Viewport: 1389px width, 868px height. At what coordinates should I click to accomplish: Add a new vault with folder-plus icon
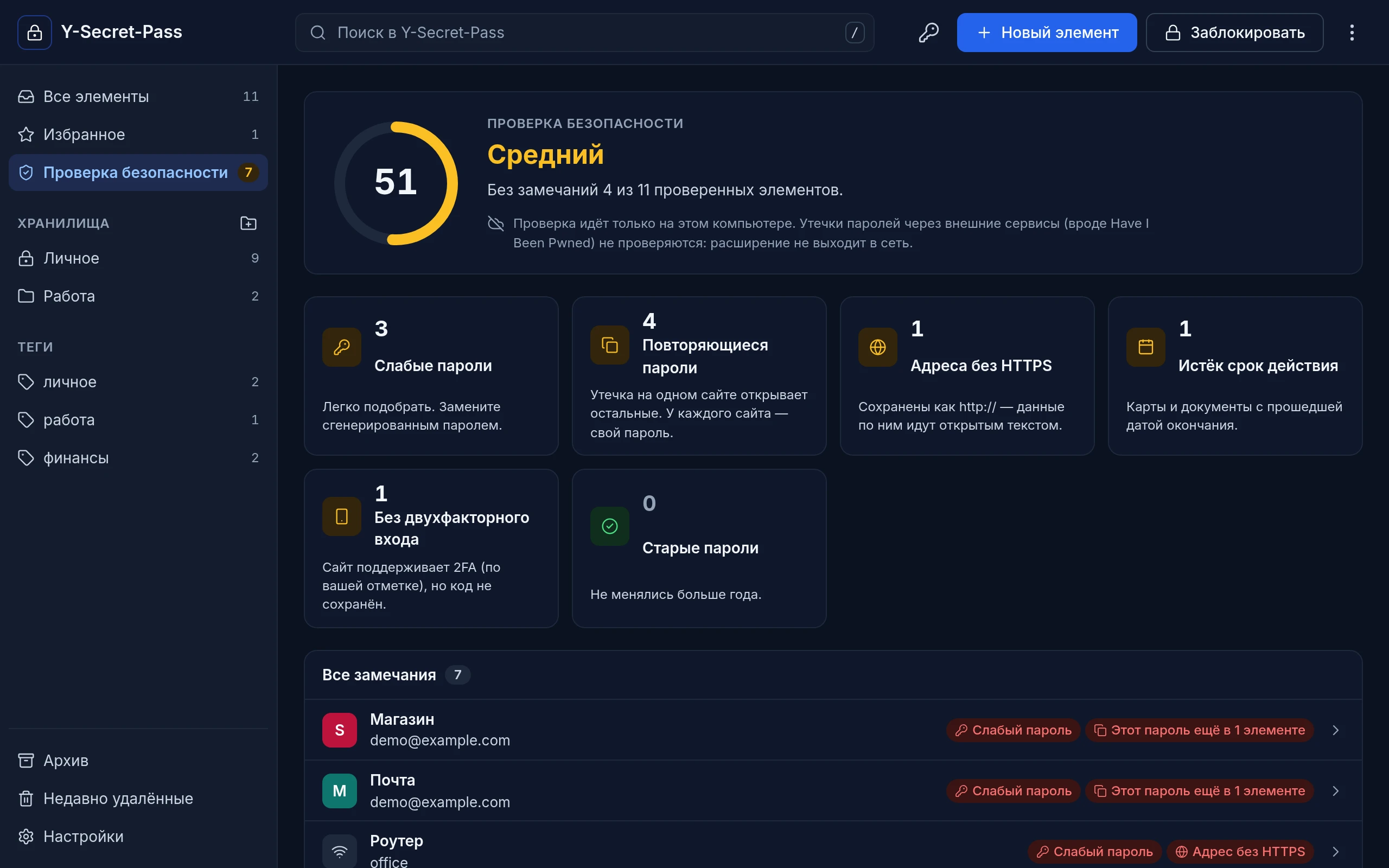pyautogui.click(x=248, y=224)
